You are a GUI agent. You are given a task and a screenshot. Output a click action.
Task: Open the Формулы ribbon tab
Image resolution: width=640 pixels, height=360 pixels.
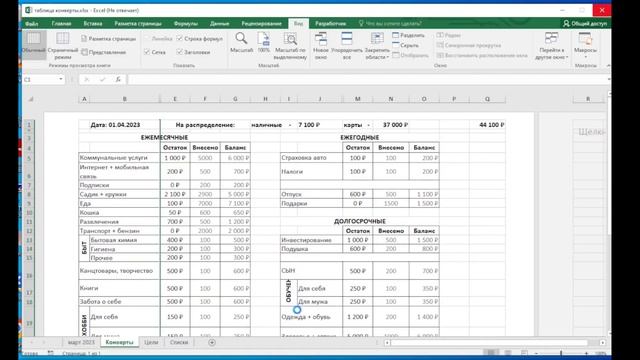pyautogui.click(x=186, y=24)
